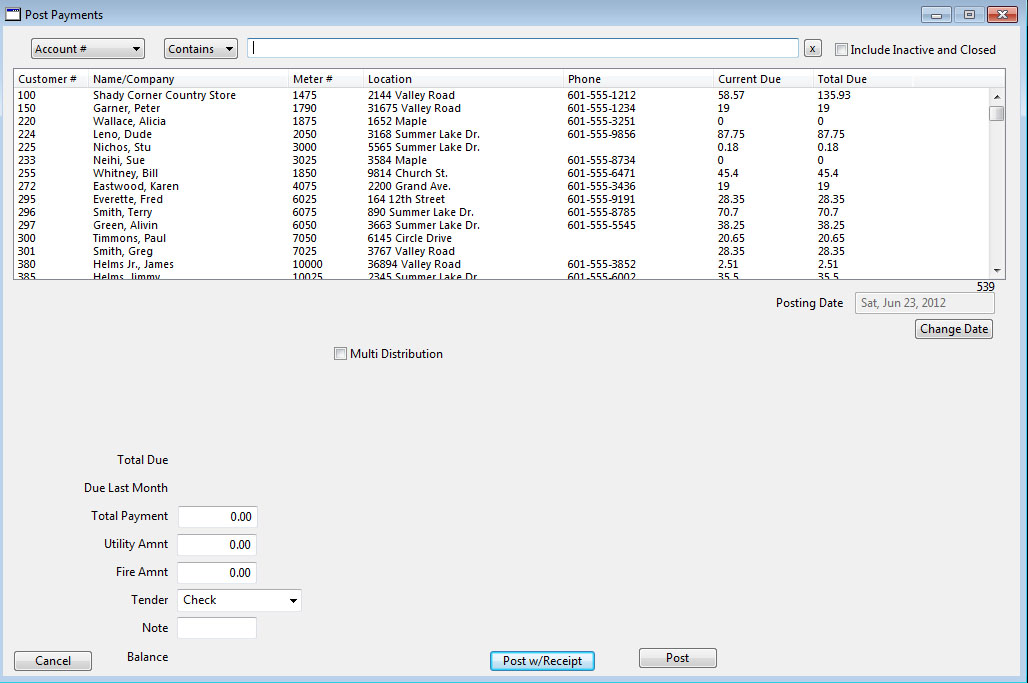Open the Contains match type dropdown
The image size is (1028, 683).
coord(201,49)
